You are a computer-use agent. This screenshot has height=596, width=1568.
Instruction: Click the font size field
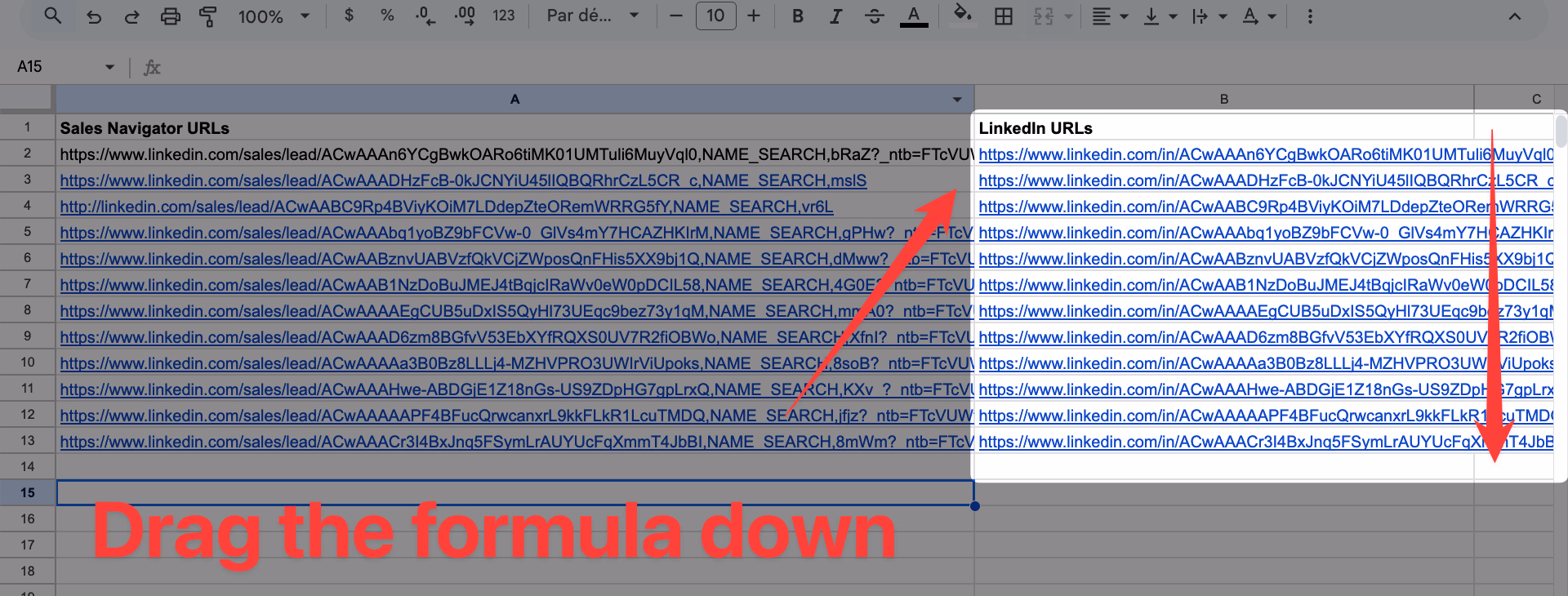(715, 16)
